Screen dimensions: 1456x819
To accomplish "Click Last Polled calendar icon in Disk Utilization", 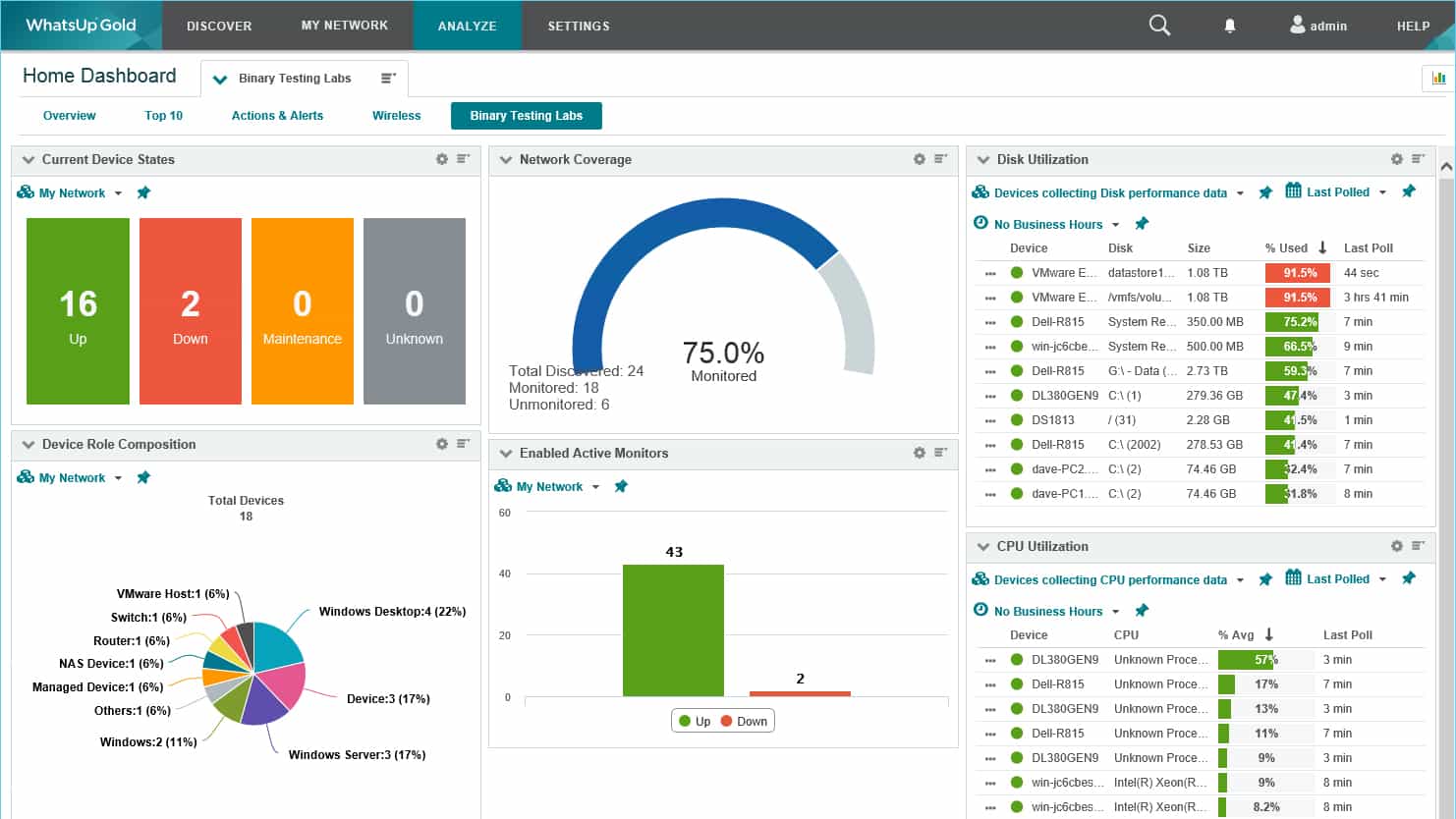I will [1293, 191].
